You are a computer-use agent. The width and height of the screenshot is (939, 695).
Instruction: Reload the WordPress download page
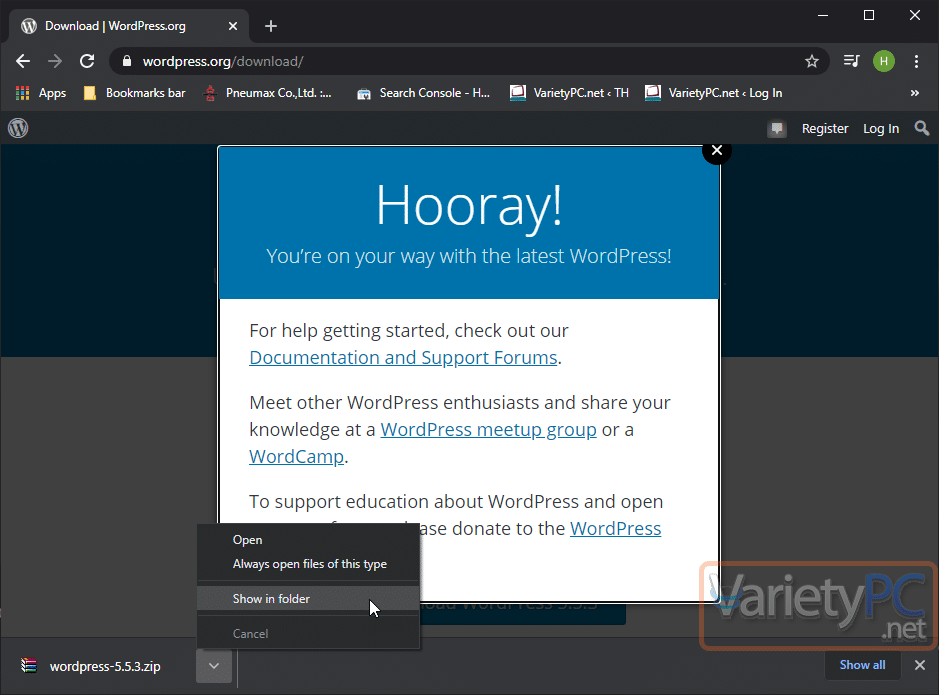(87, 61)
